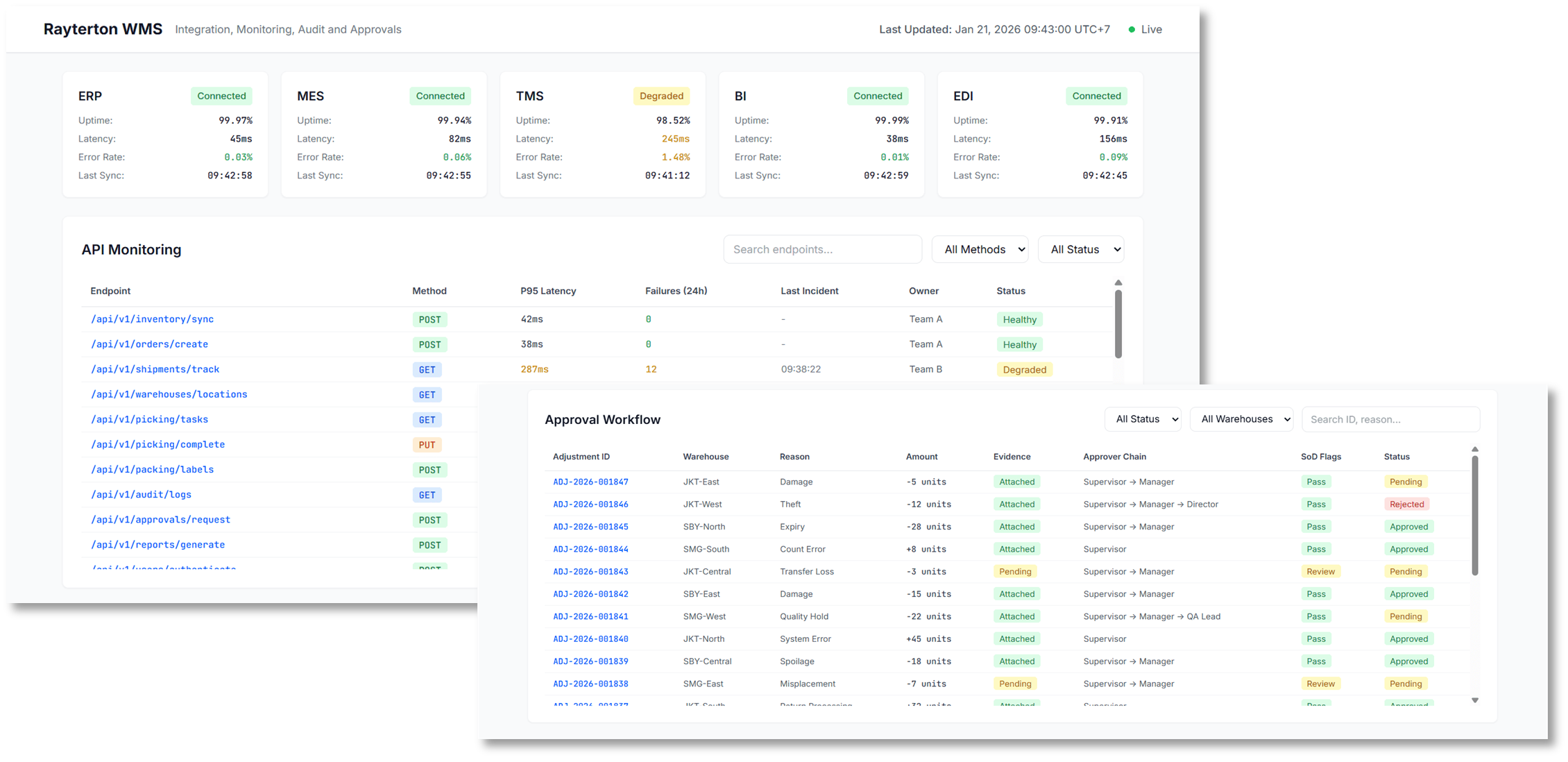This screenshot has width=1568, height=762.
Task: Select the POST method badge on /api/v1/inventory/sync
Action: point(429,319)
